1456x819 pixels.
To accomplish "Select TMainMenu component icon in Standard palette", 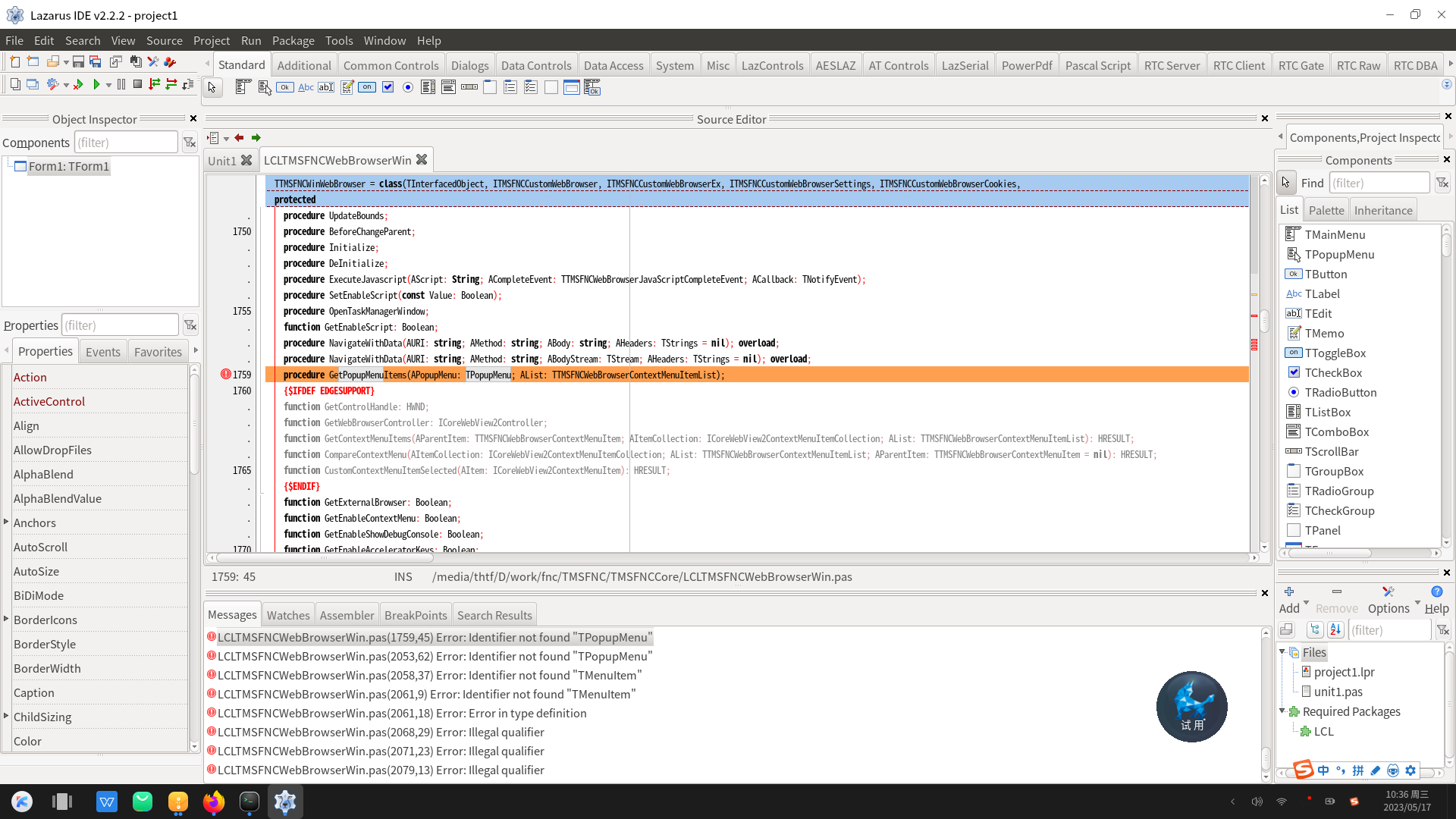I will 243,87.
